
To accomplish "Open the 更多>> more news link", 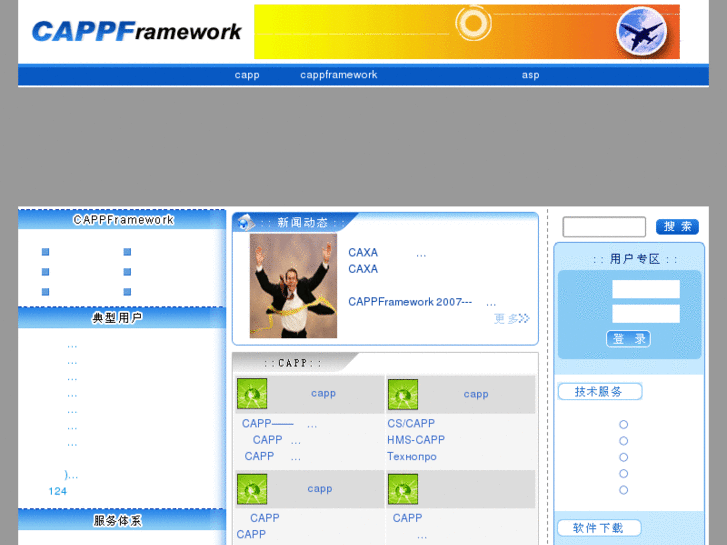I will click(511, 318).
